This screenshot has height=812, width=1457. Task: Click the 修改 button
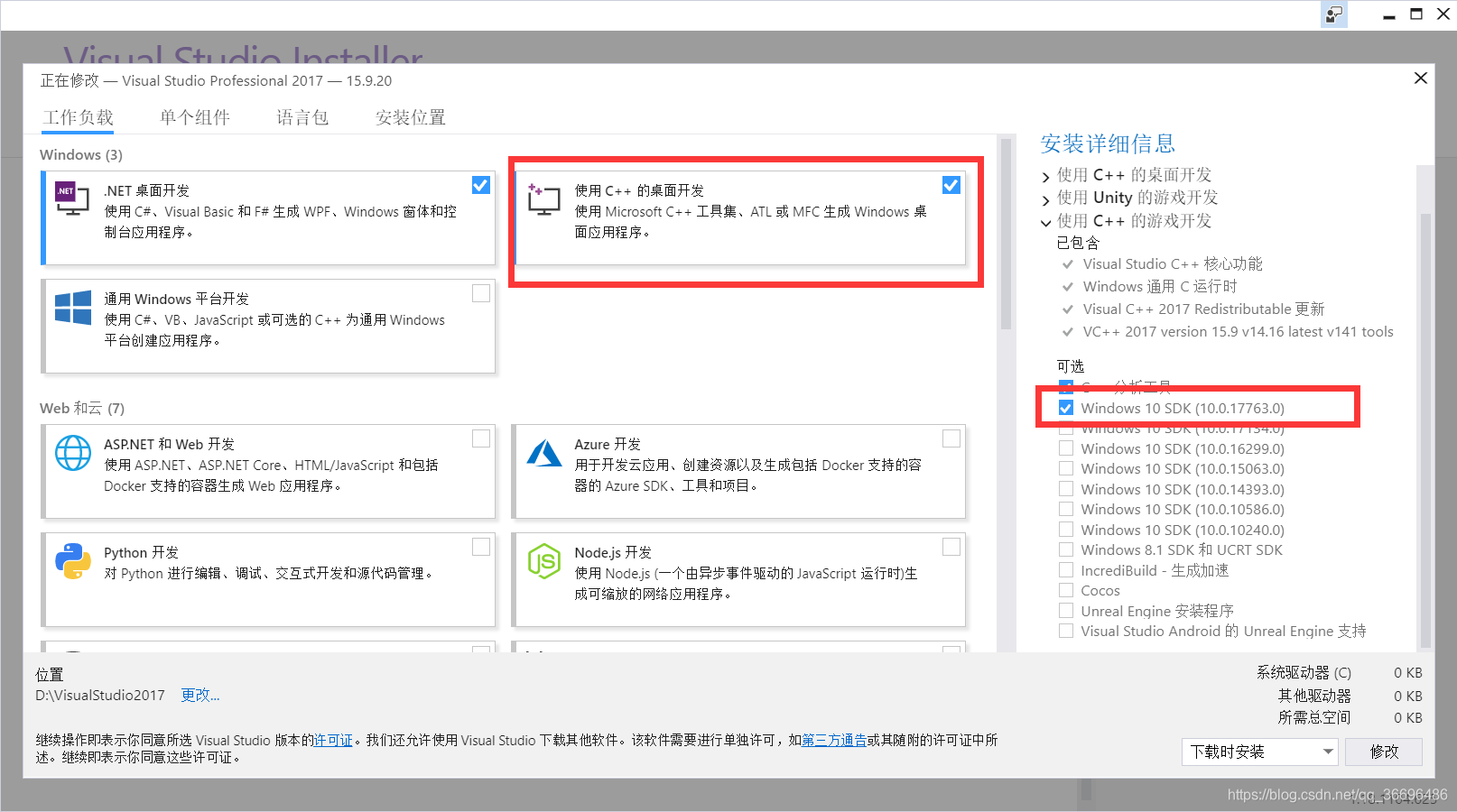tap(1384, 752)
